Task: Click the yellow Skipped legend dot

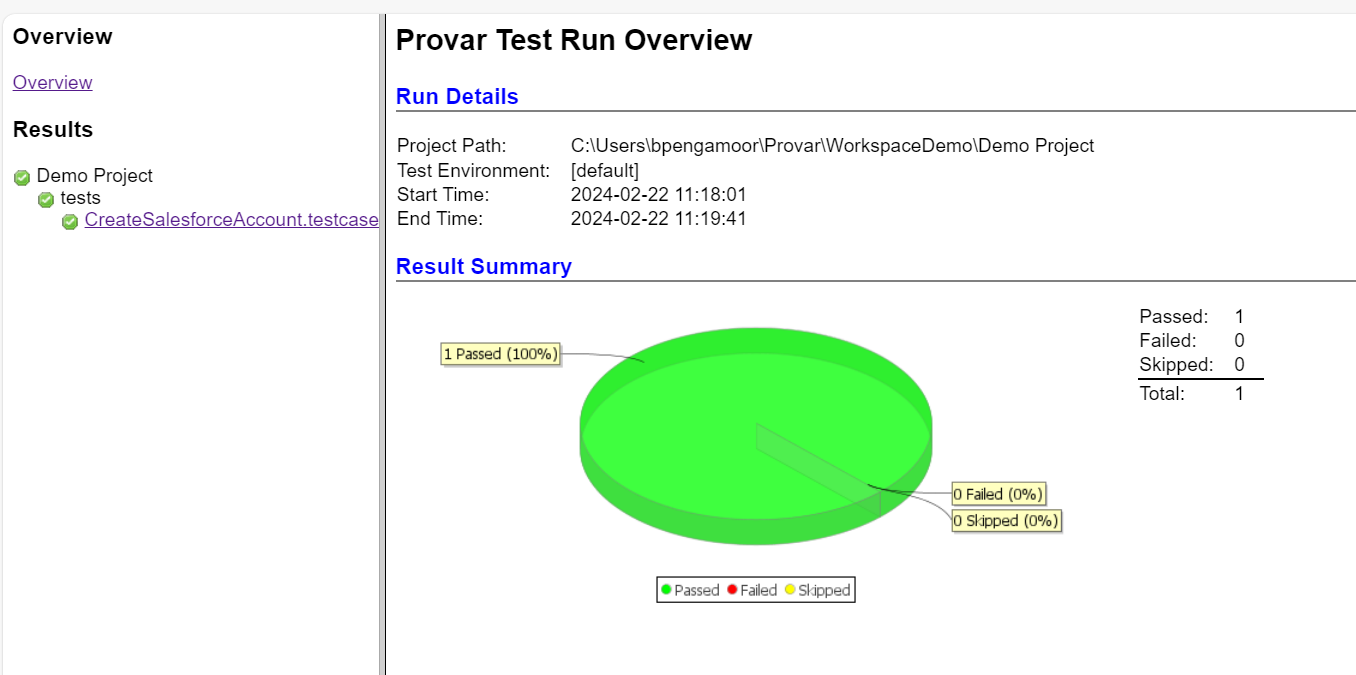Action: coord(790,590)
